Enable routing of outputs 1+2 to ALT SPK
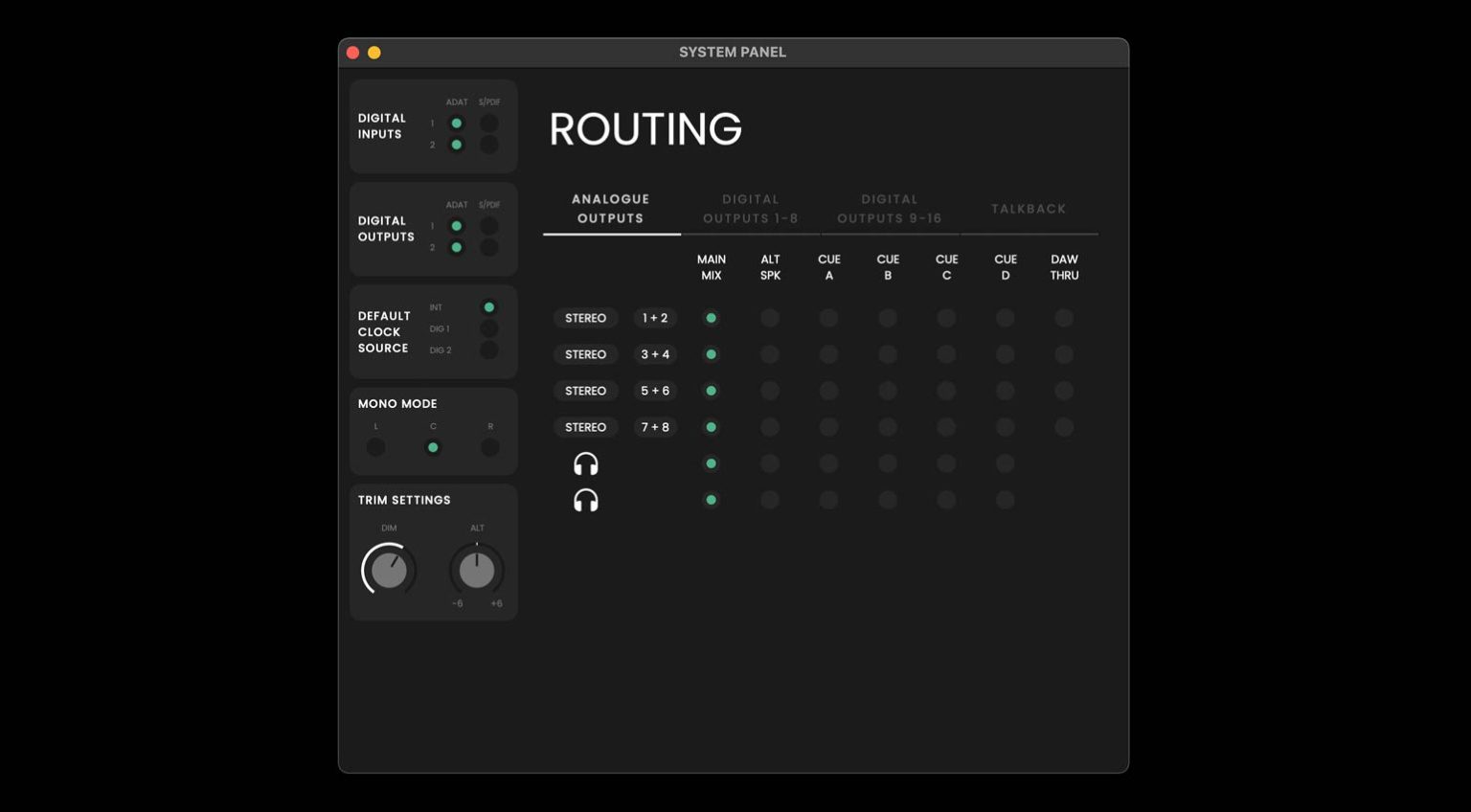1471x812 pixels. click(770, 317)
